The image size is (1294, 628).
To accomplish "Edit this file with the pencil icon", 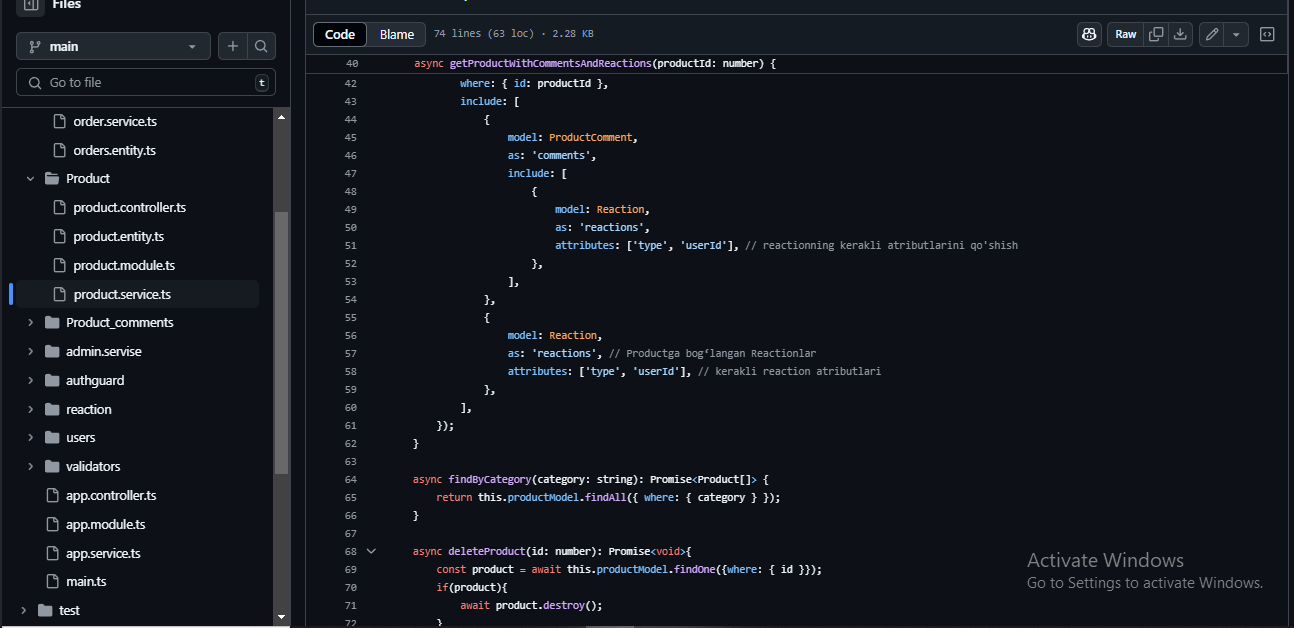I will coord(1212,34).
